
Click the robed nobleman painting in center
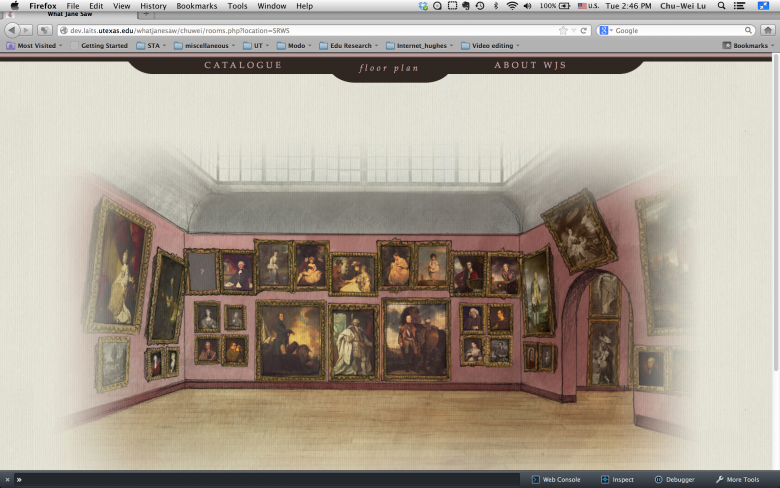tap(353, 342)
